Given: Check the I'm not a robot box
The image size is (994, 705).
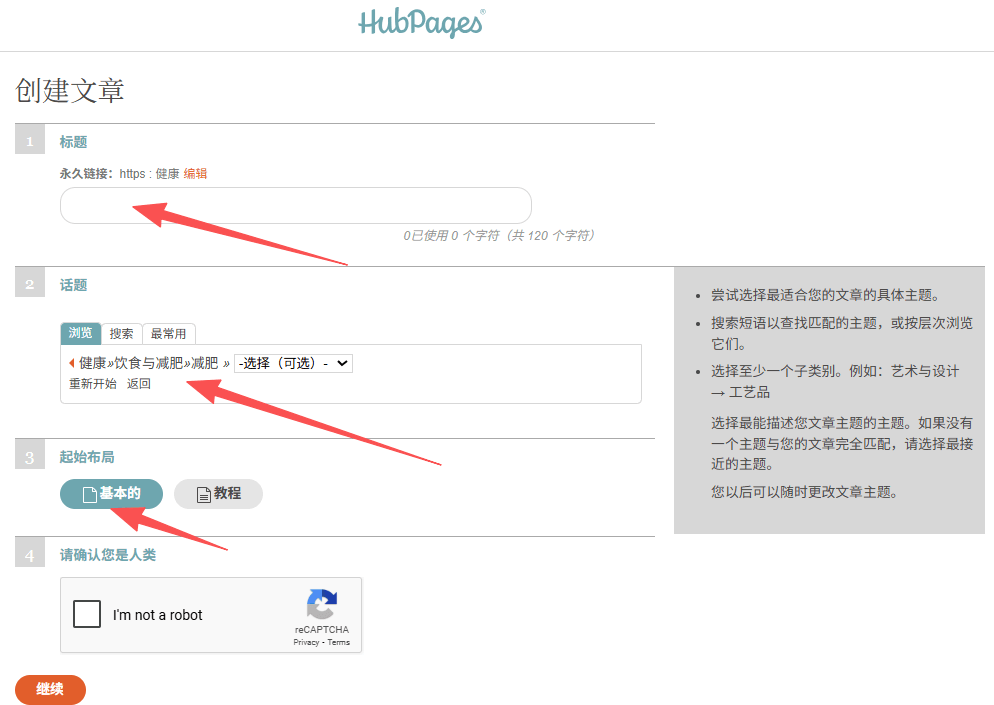Looking at the screenshot, I should [x=87, y=614].
